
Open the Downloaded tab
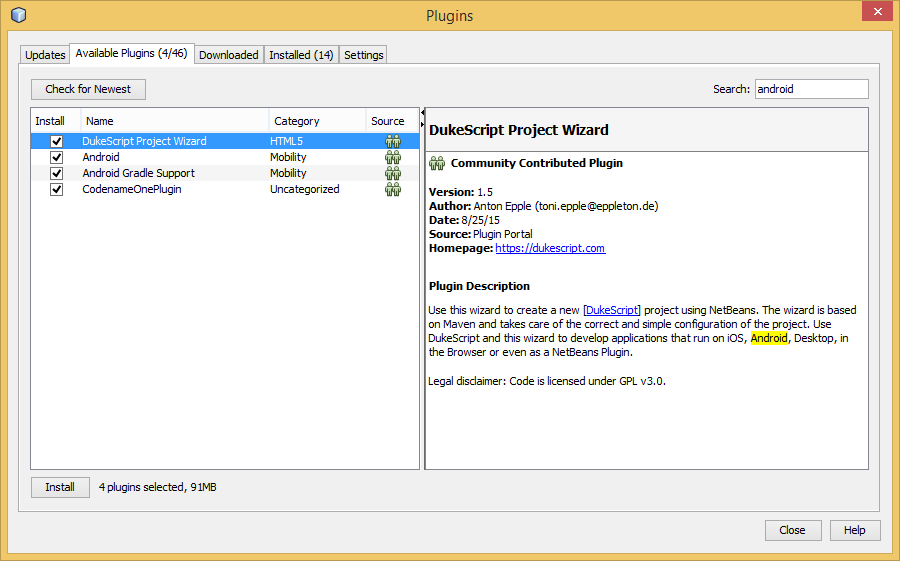[228, 55]
